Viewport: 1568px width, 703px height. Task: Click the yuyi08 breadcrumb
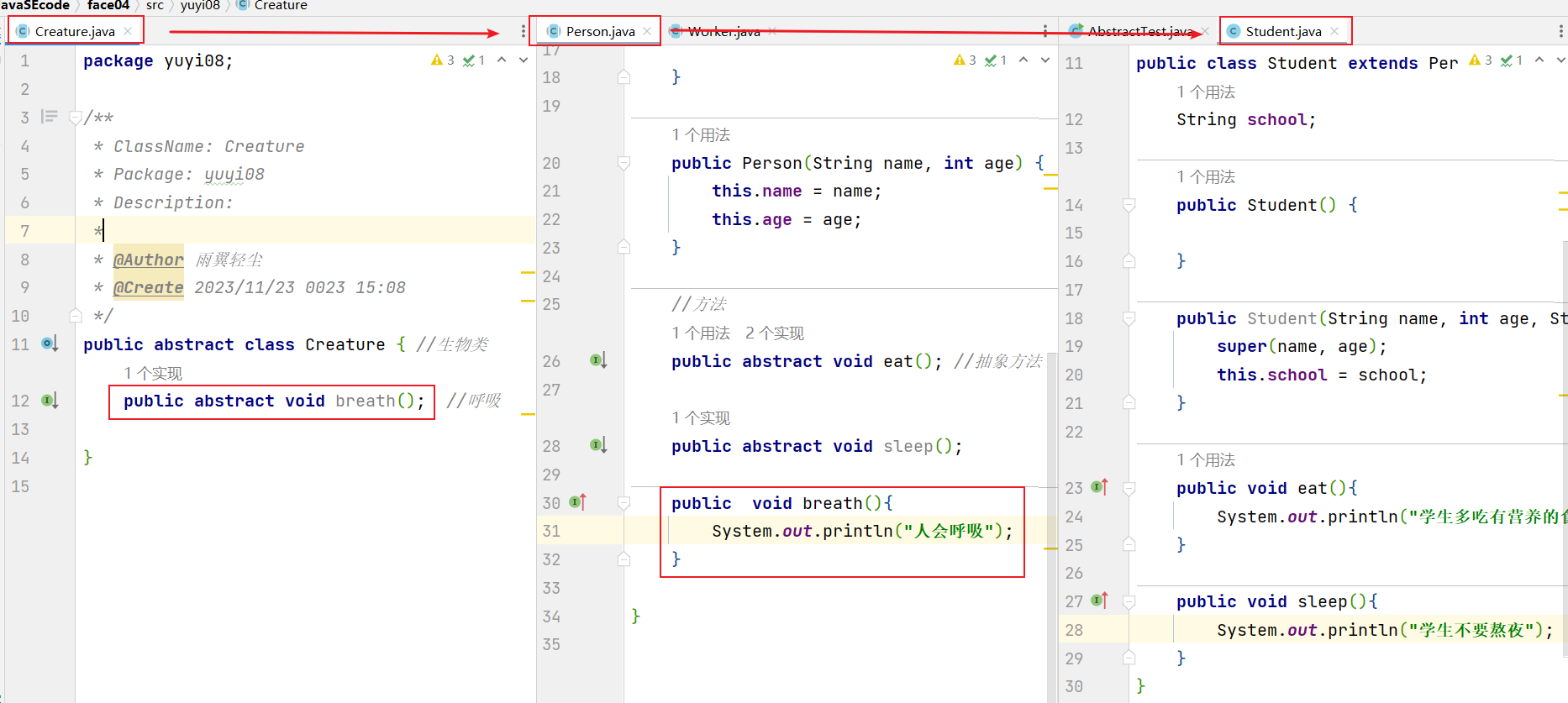pyautogui.click(x=200, y=6)
